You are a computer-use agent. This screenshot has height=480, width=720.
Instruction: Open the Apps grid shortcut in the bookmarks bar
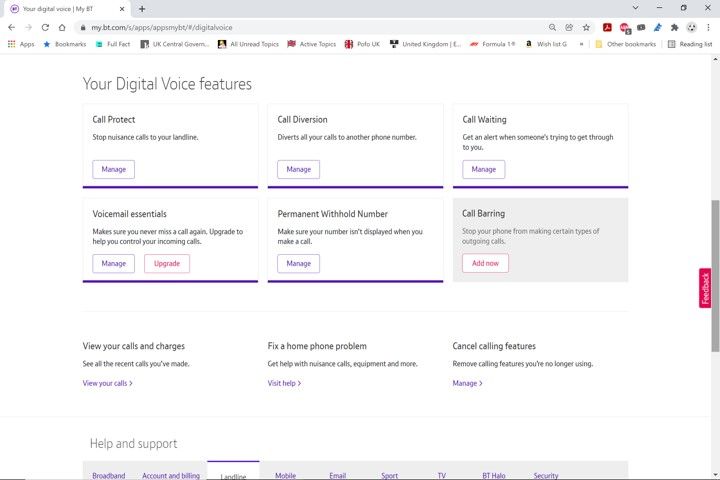(20, 44)
